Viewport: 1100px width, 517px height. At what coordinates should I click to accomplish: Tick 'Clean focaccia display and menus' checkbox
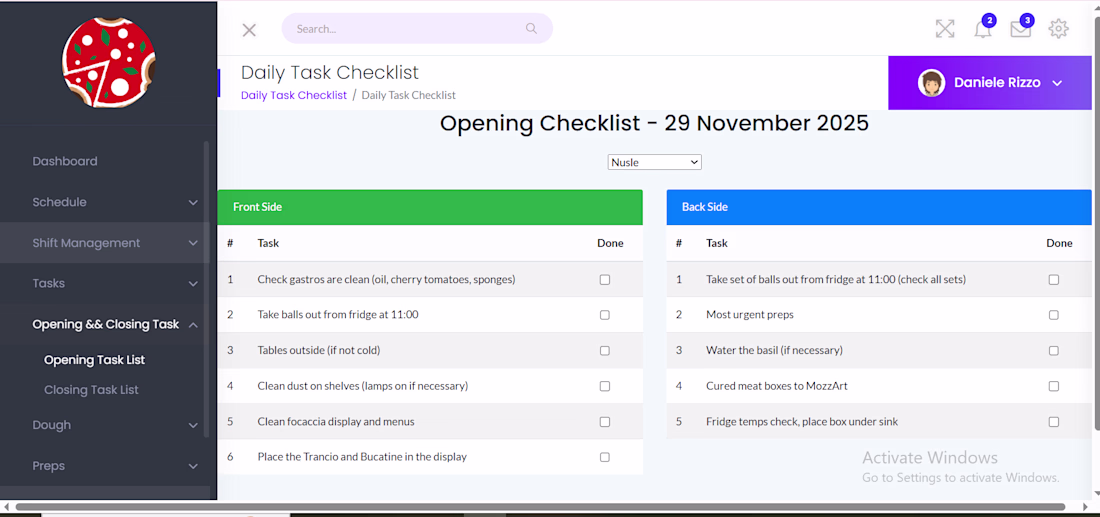point(605,422)
